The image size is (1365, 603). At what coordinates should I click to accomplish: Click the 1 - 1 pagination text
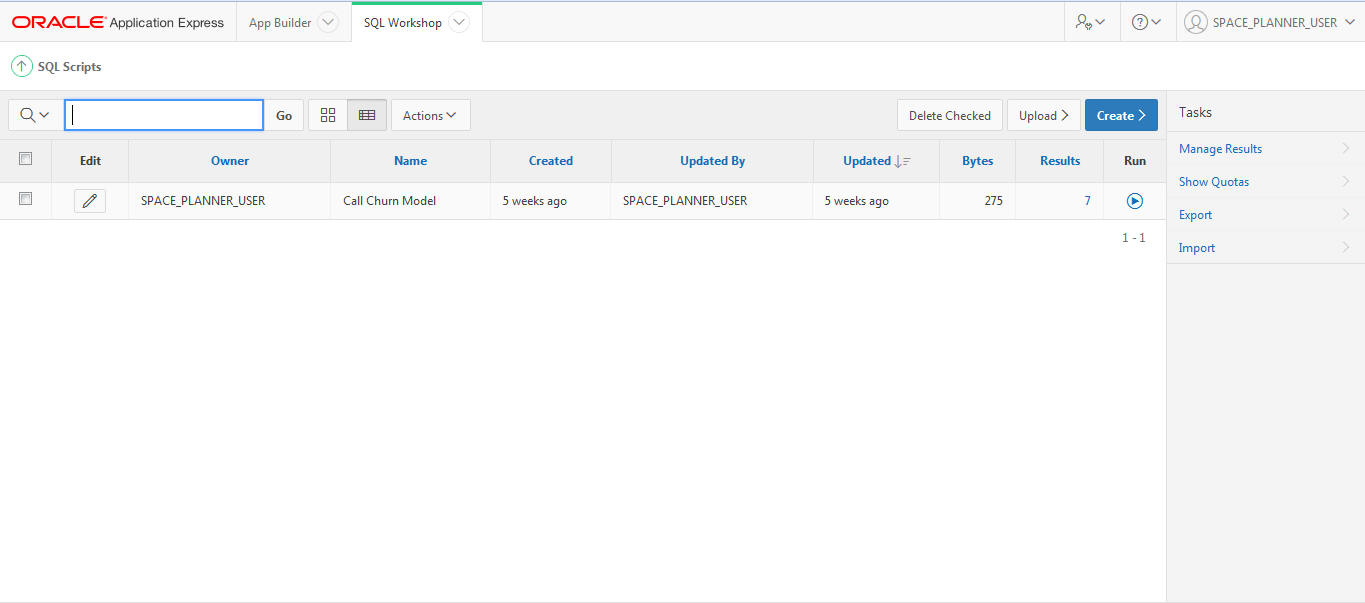1133,238
